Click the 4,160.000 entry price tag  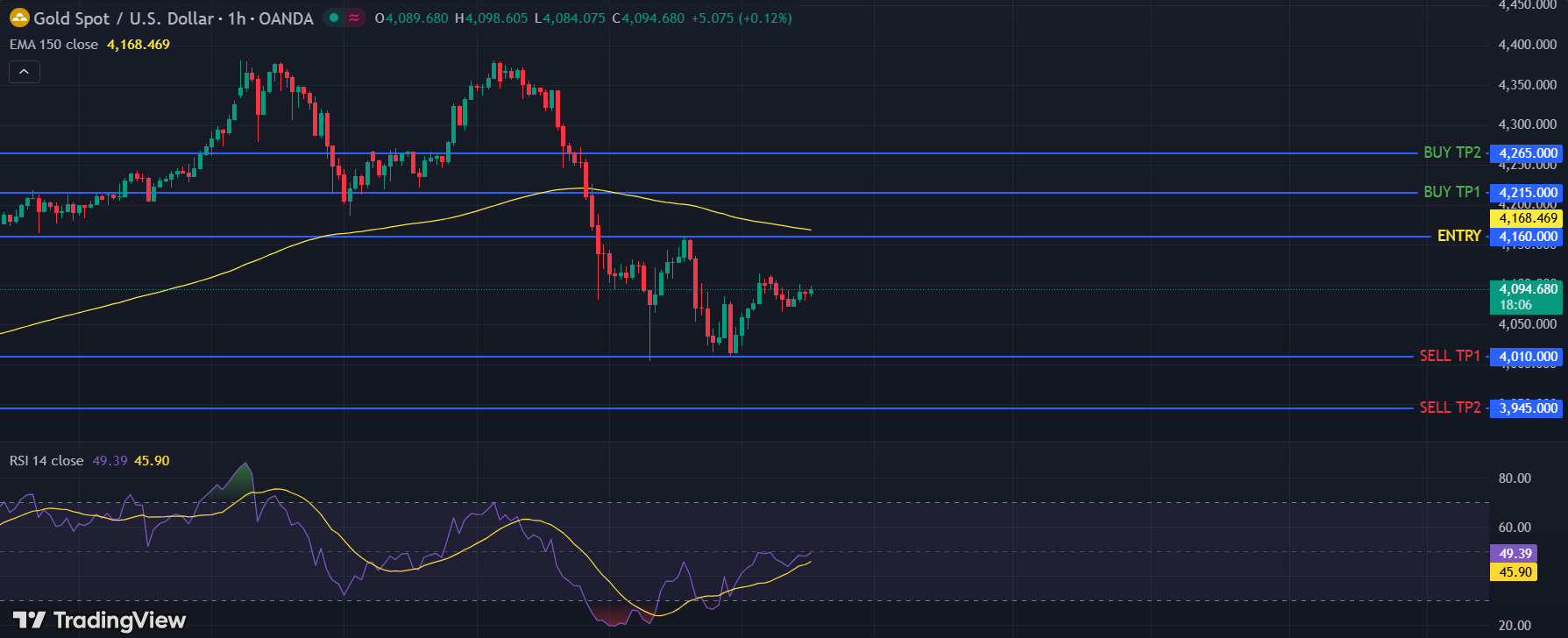1528,237
